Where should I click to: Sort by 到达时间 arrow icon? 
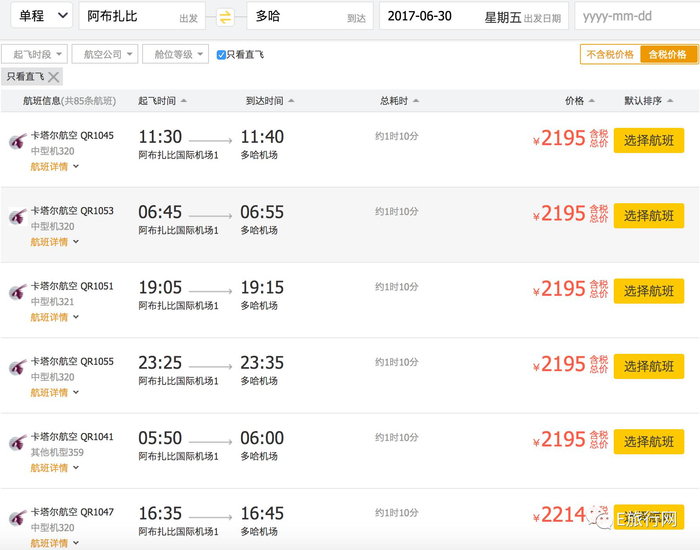point(290,101)
